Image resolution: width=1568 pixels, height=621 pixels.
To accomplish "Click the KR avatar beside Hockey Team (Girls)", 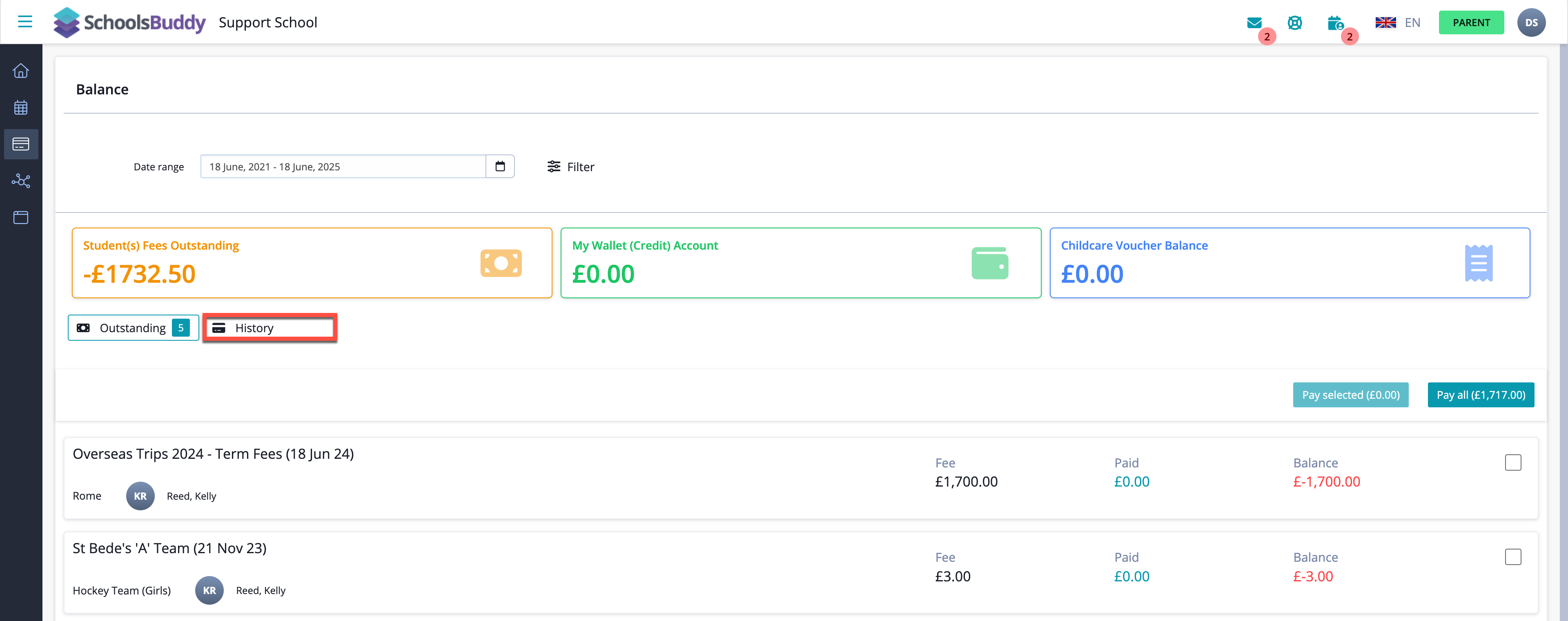I will click(209, 590).
